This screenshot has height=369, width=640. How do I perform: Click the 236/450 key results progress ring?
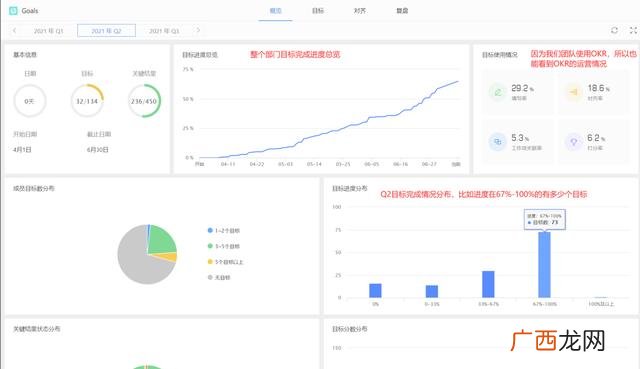[144, 101]
